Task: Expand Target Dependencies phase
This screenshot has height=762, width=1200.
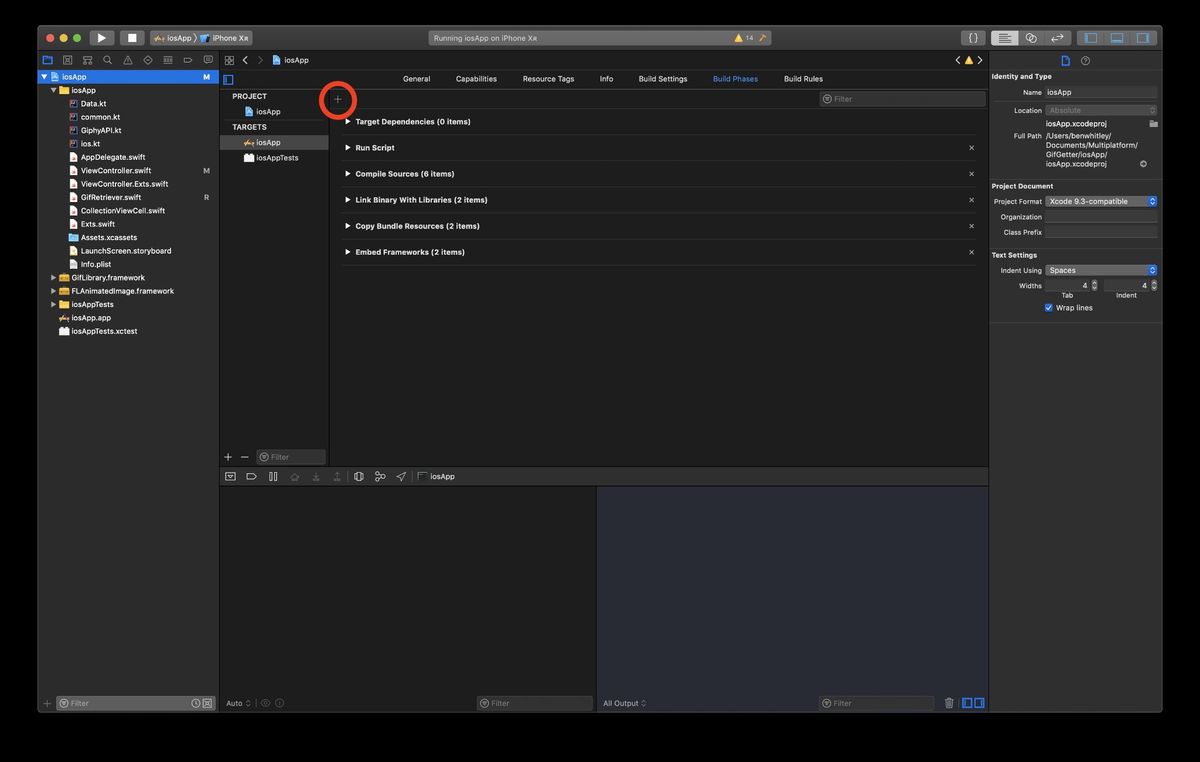Action: click(348, 122)
